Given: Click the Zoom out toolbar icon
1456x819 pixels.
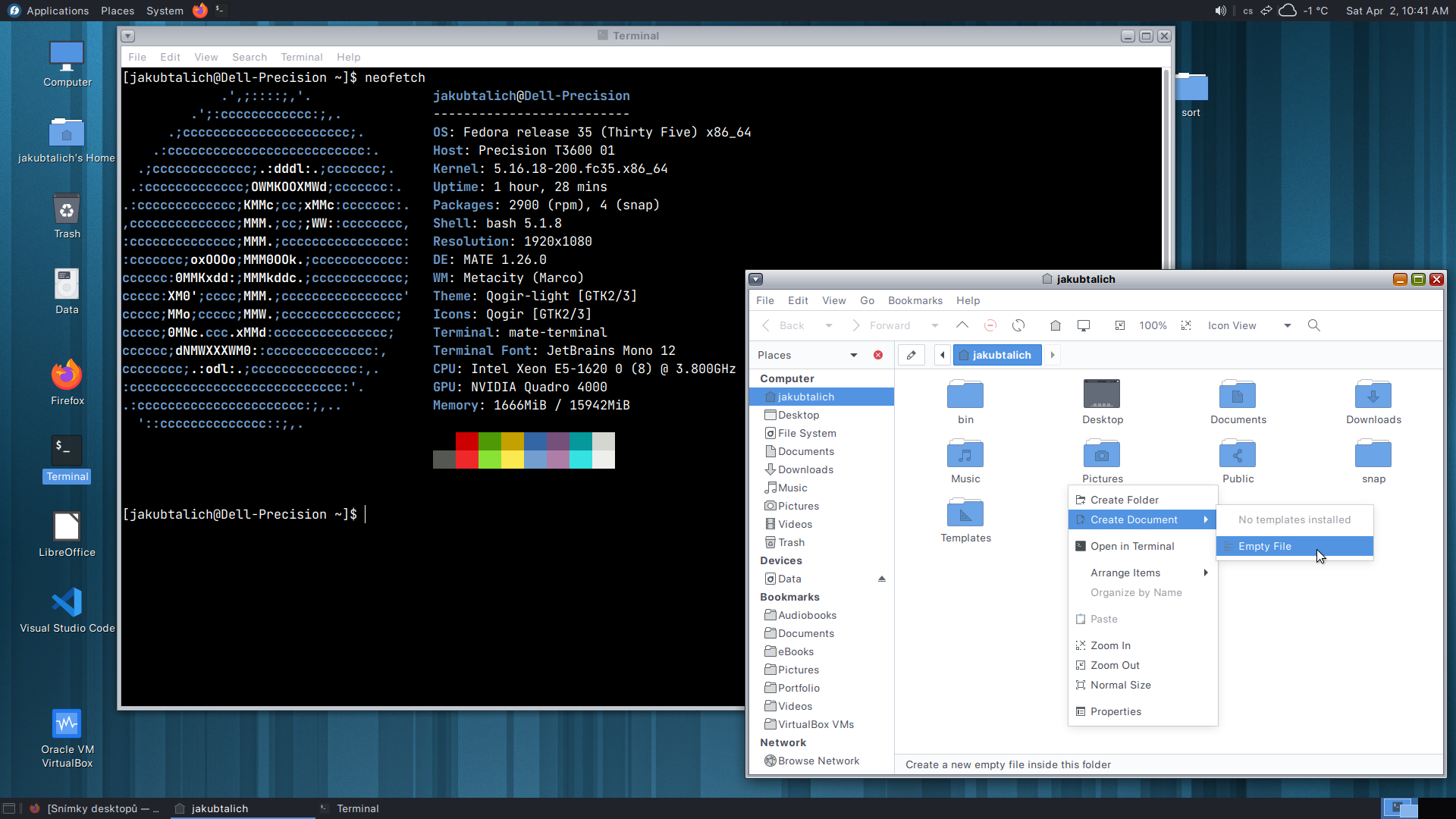Looking at the screenshot, I should pyautogui.click(x=1120, y=325).
